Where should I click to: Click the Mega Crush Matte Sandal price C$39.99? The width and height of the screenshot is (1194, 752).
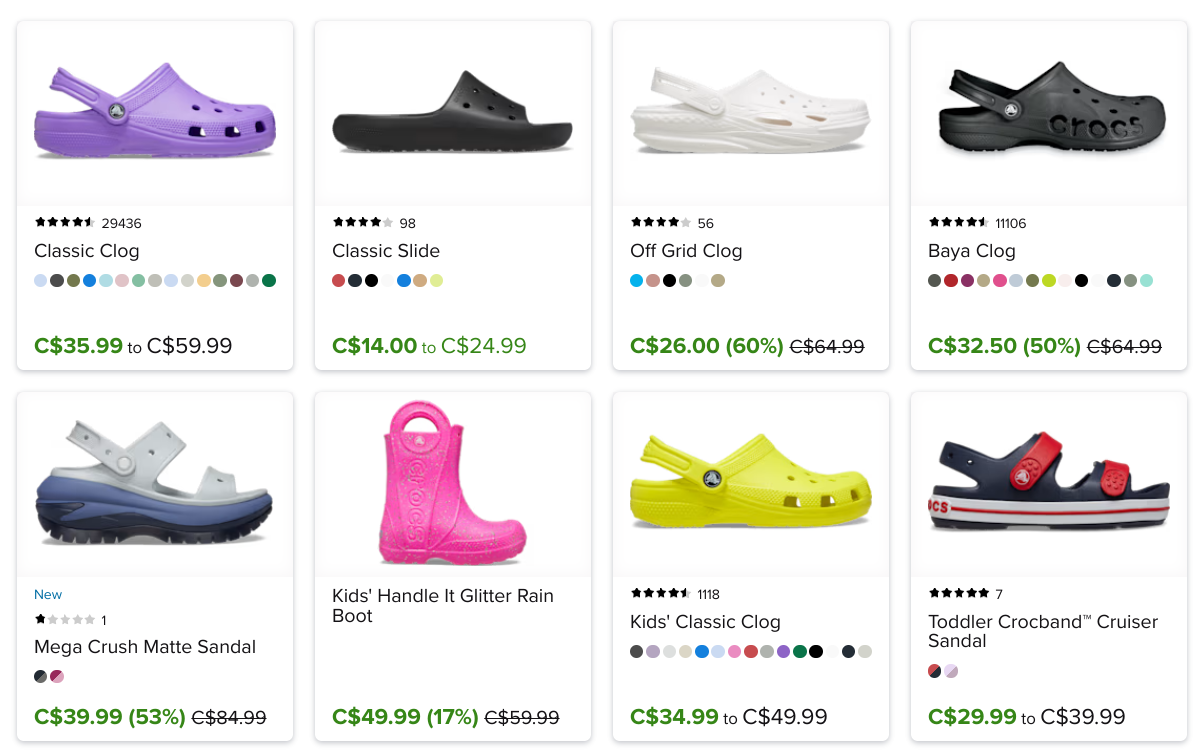pos(78,717)
